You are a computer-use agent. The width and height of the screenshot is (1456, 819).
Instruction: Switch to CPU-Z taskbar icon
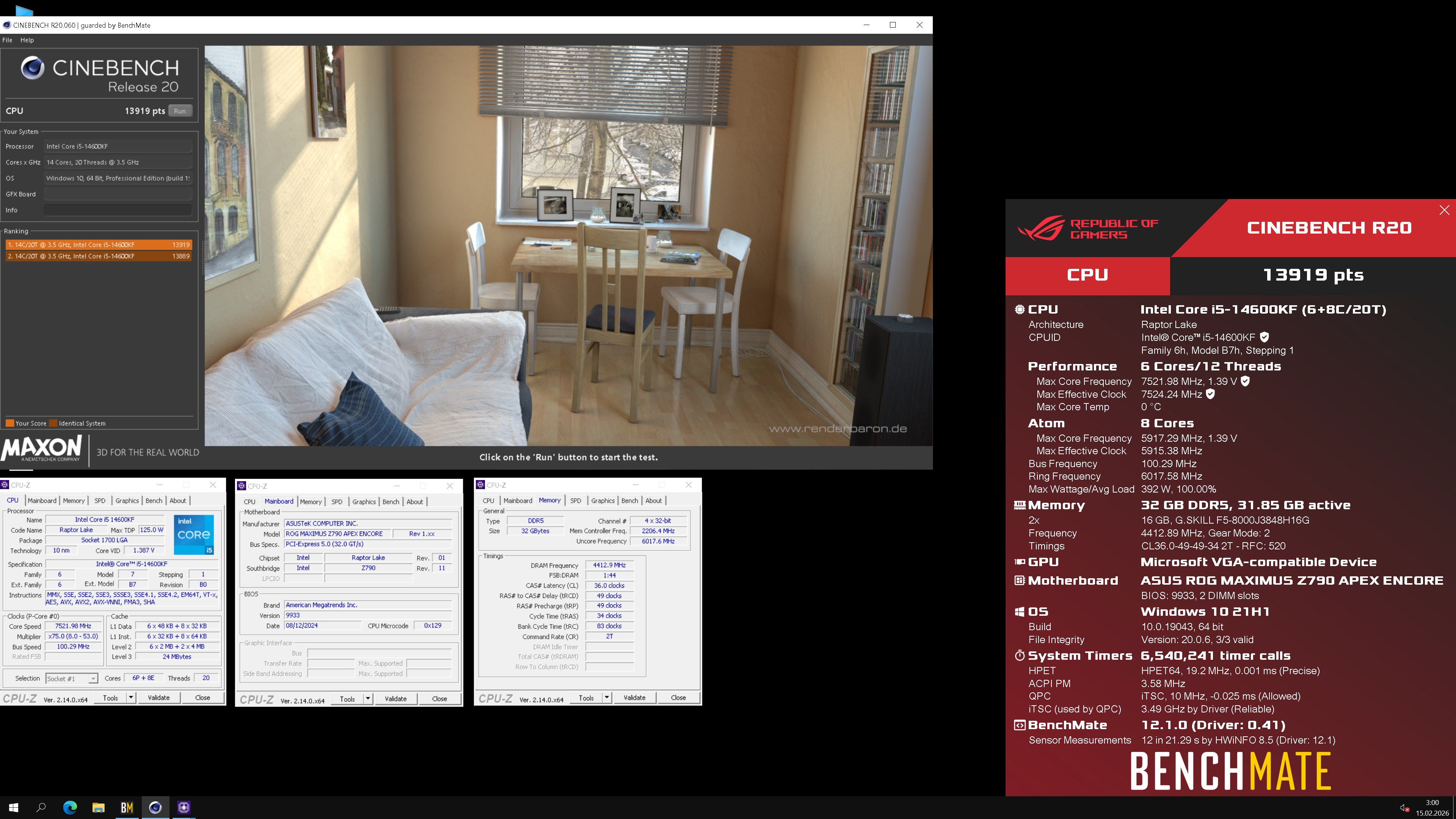click(x=184, y=807)
